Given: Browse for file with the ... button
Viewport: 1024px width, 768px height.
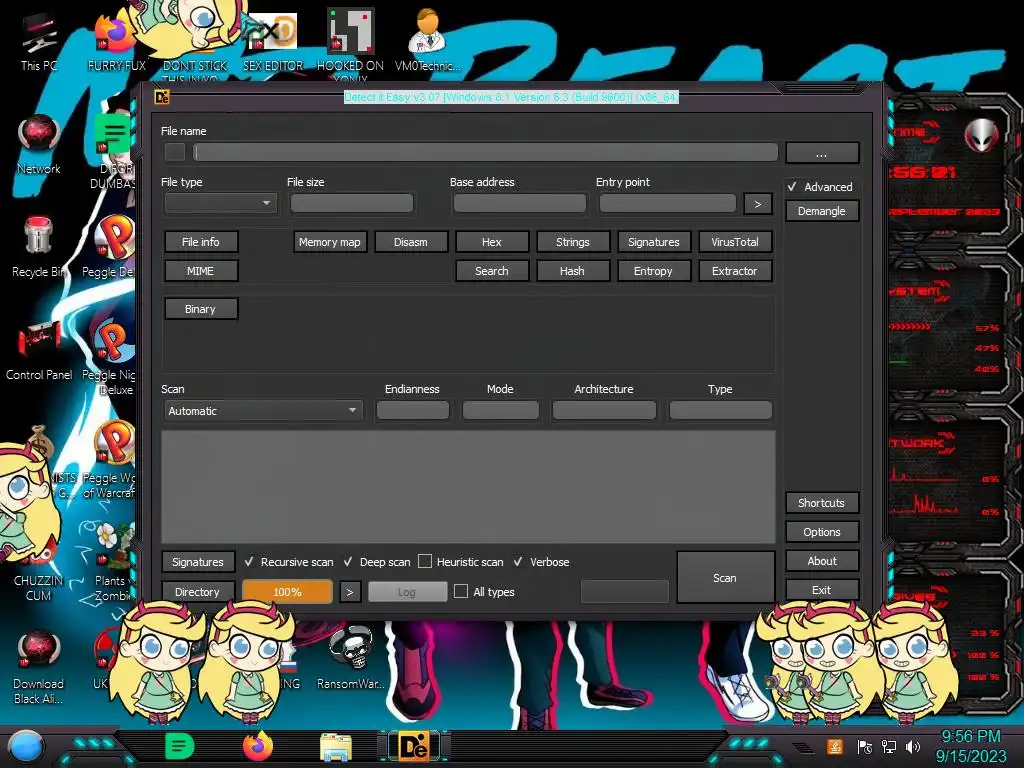Looking at the screenshot, I should coord(822,153).
